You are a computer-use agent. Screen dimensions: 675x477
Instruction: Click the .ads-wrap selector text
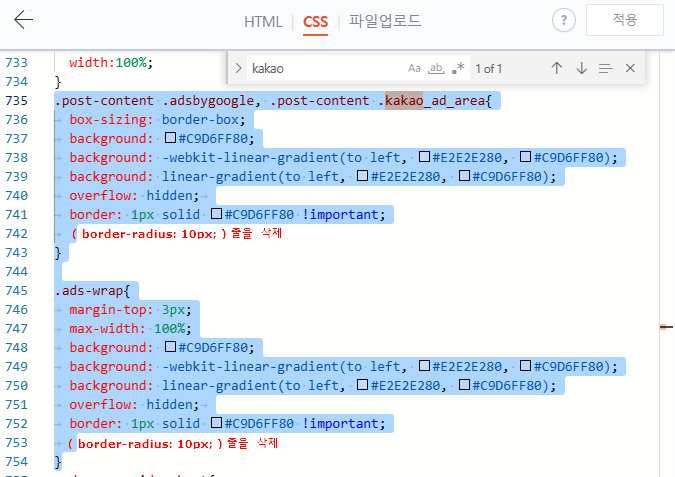point(89,291)
